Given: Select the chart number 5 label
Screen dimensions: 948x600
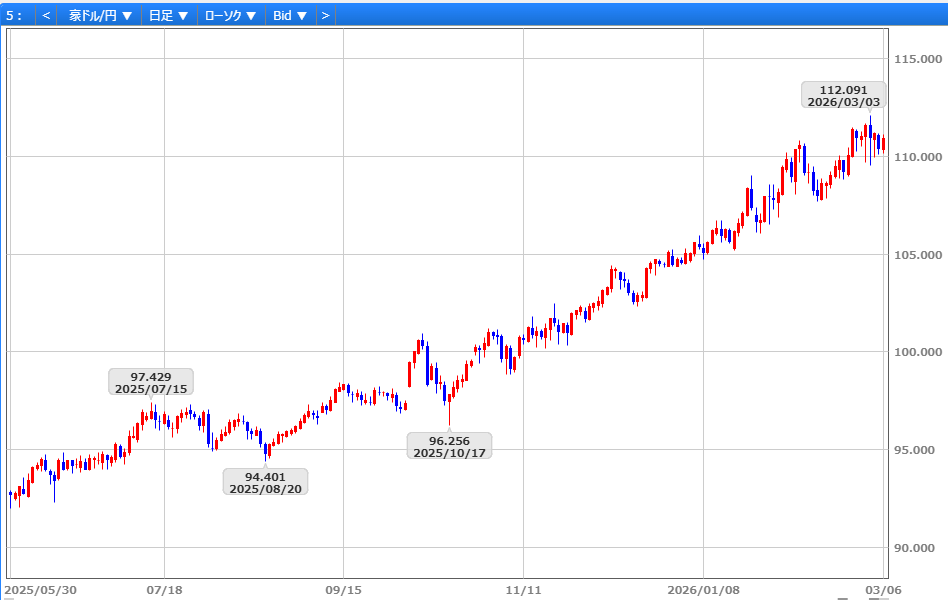Looking at the screenshot, I should (14, 15).
